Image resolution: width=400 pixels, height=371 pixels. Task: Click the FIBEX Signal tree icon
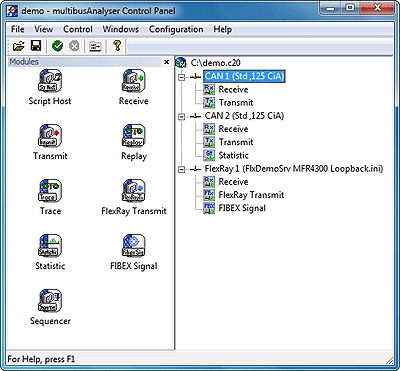pos(209,208)
